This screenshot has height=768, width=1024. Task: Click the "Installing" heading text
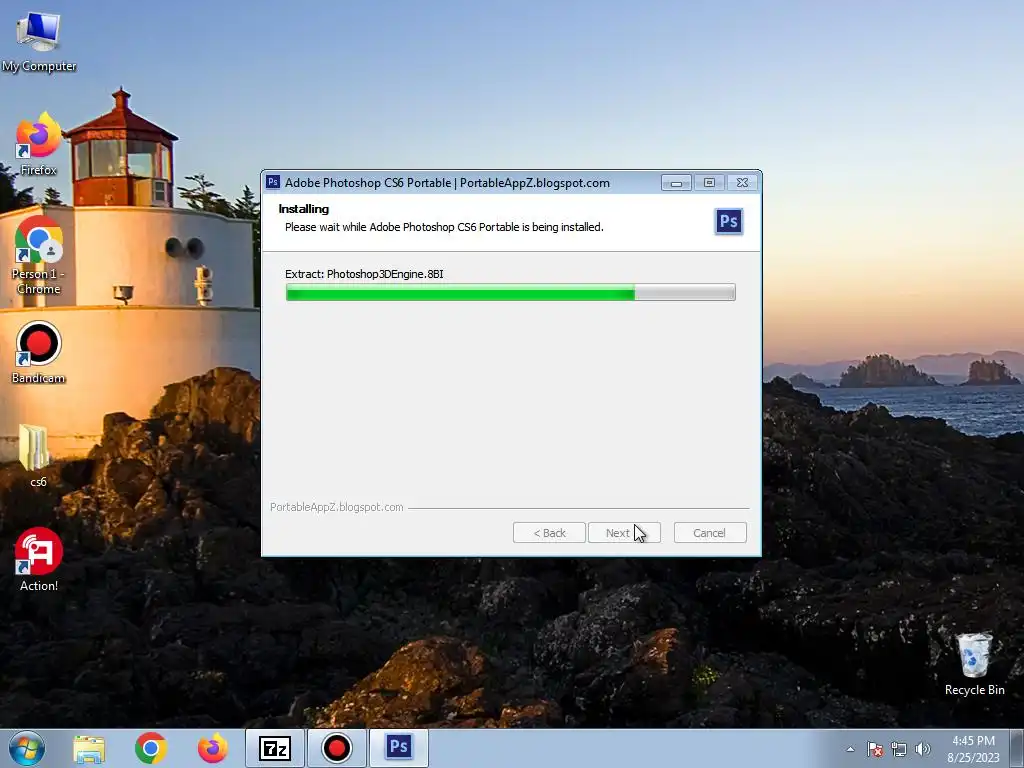[x=304, y=209]
